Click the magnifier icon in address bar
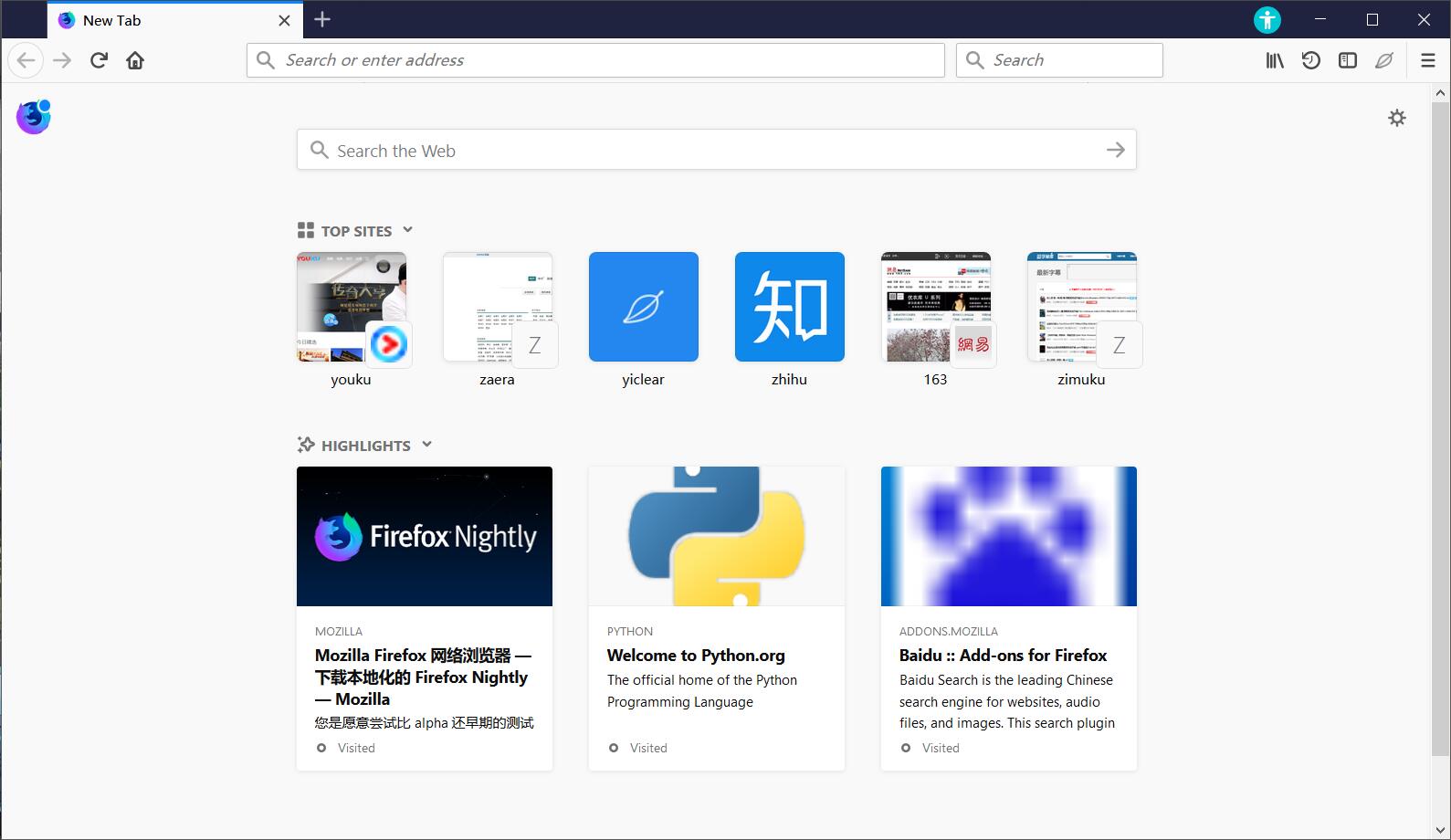Image resolution: width=1451 pixels, height=840 pixels. 266,60
